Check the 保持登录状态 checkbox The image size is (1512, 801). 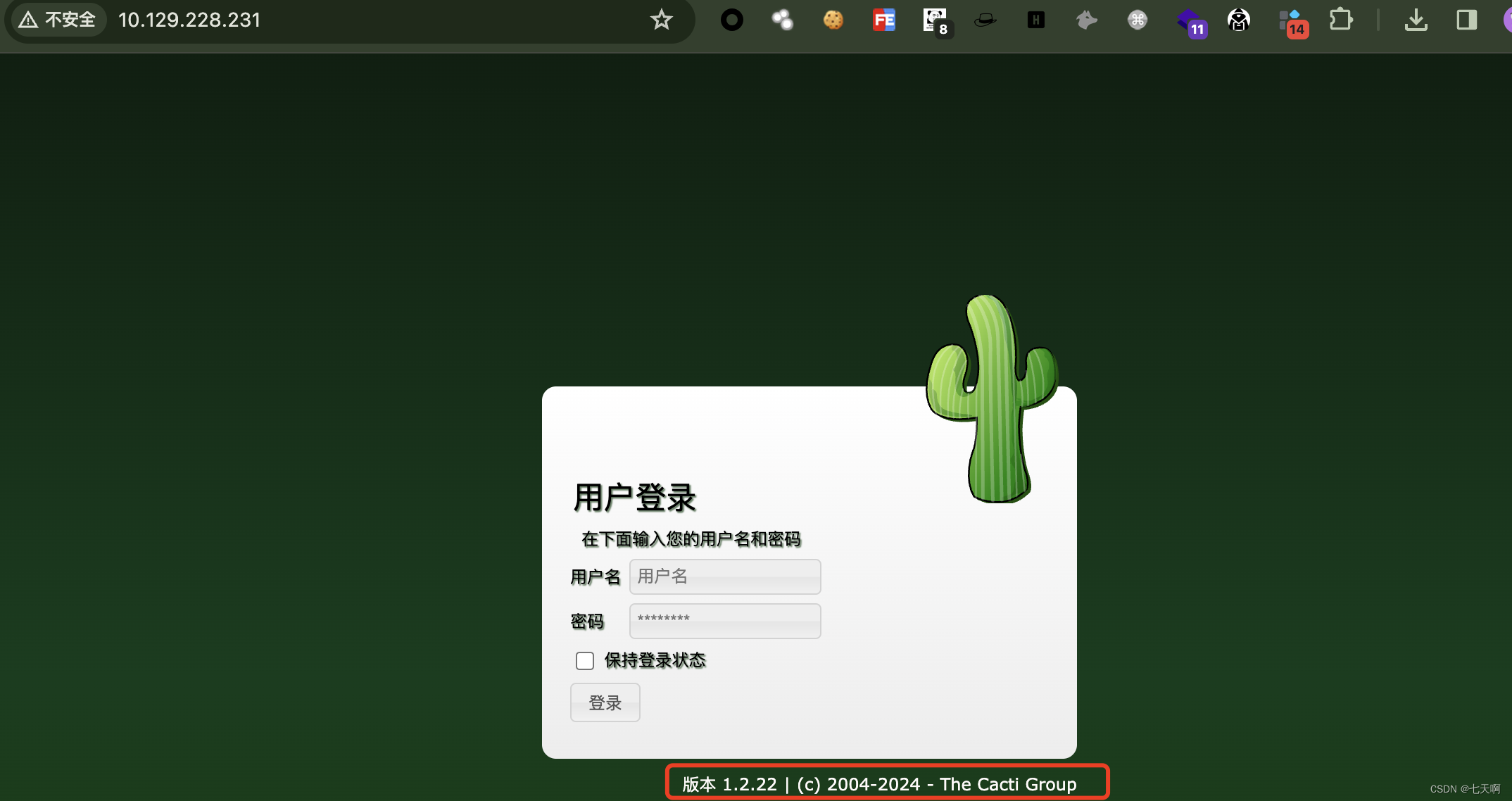(585, 661)
